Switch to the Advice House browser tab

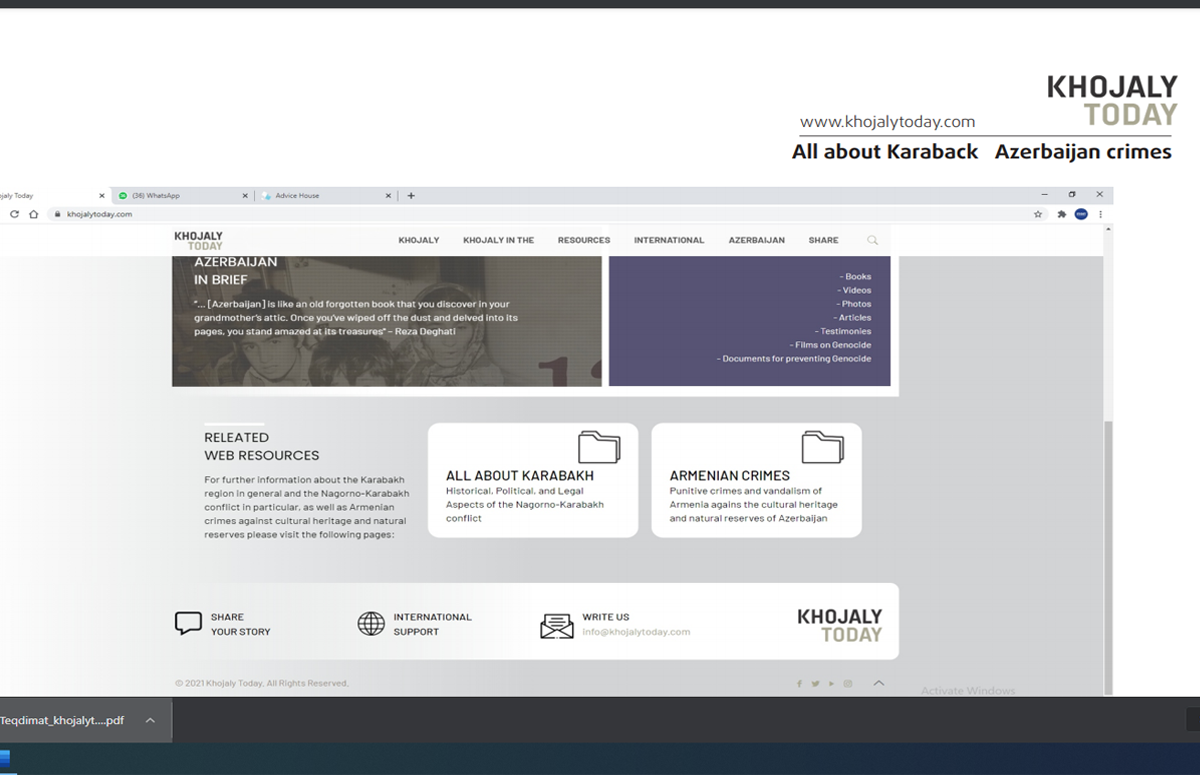point(326,195)
